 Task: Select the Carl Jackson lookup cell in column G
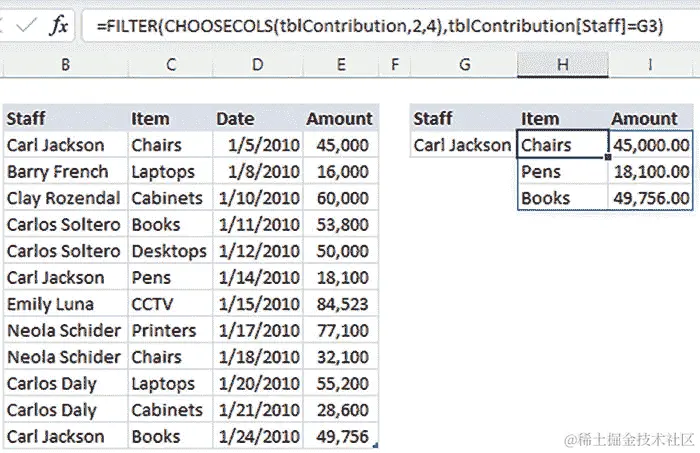coord(463,145)
